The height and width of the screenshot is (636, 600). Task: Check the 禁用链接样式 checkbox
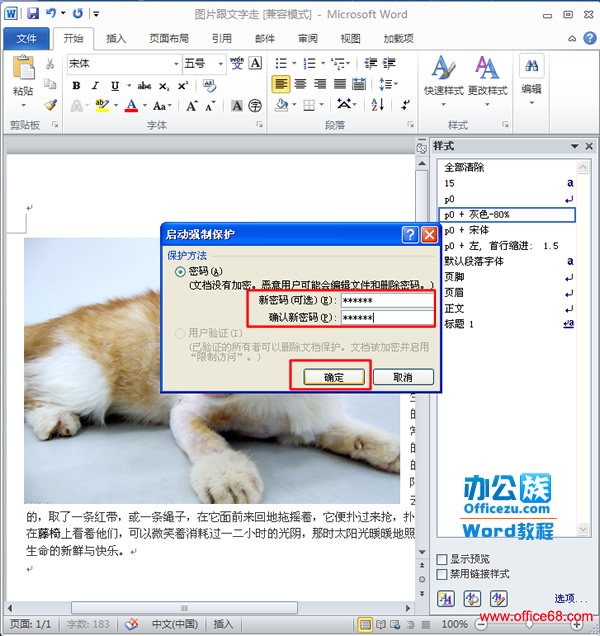pos(442,574)
